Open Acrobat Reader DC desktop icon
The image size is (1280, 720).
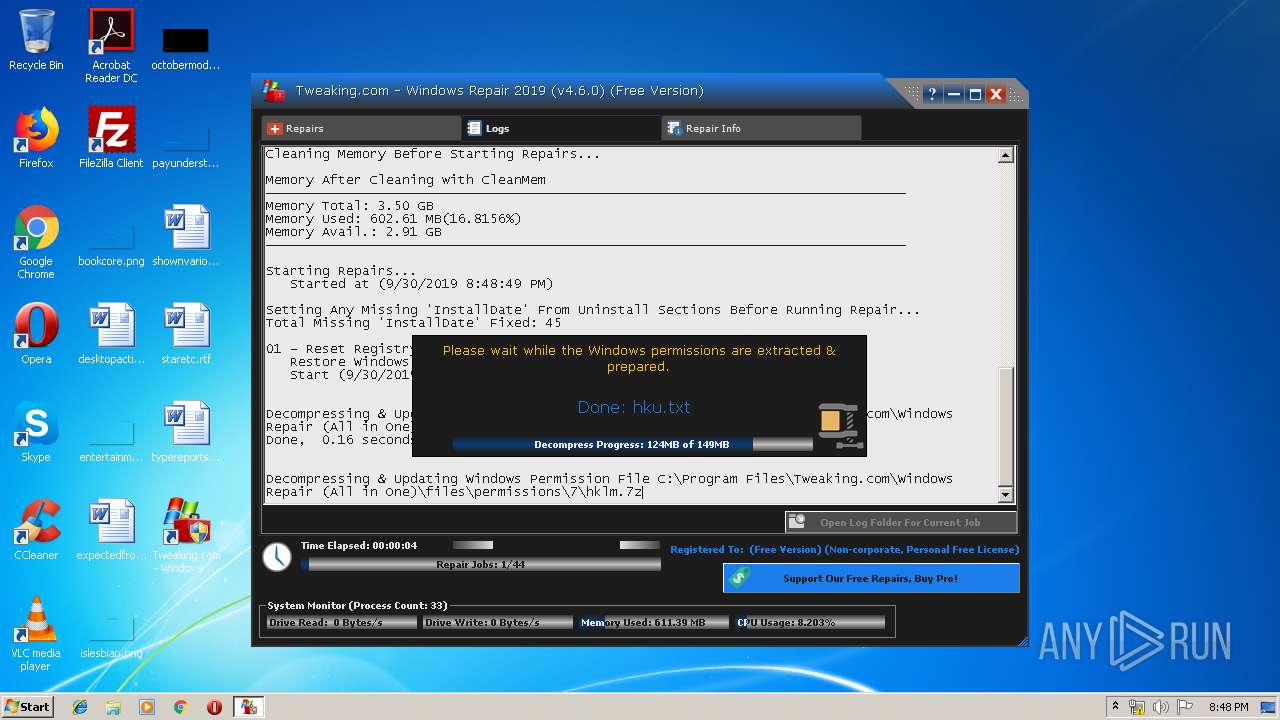point(111,46)
